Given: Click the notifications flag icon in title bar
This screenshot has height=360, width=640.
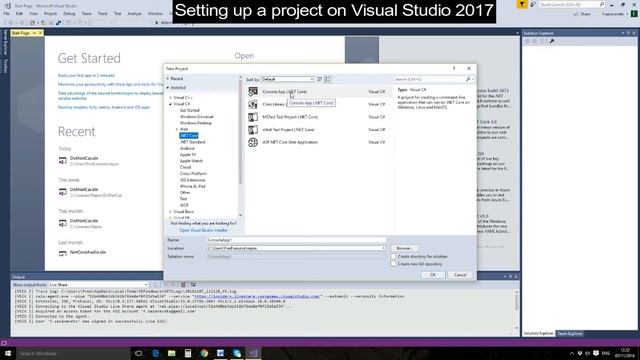Looking at the screenshot, I should pos(522,4).
